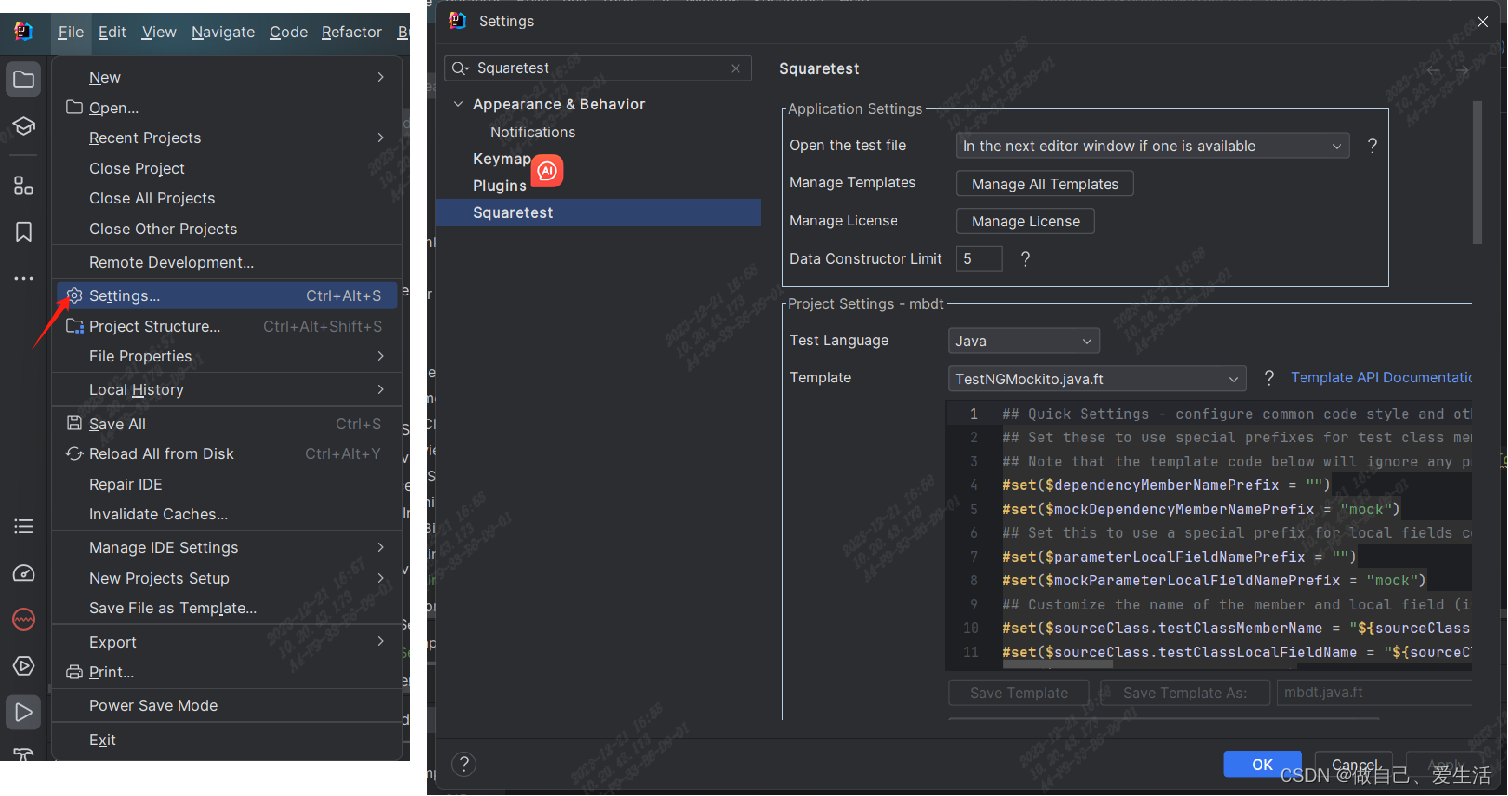The width and height of the screenshot is (1508, 796).
Task: Select Open... in the File menu
Action: [x=227, y=108]
